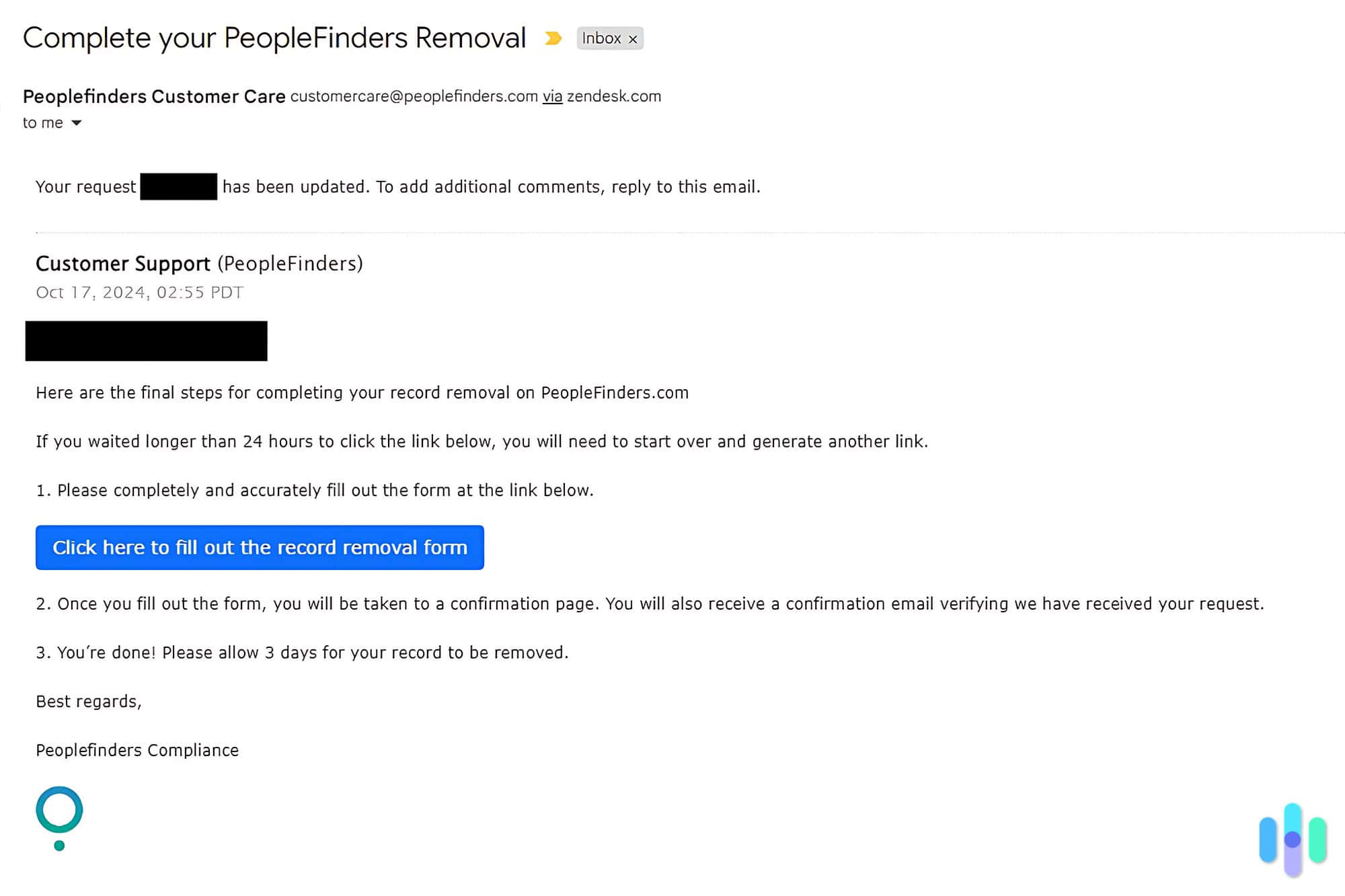1345x896 pixels.
Task: Select the Inbox tab label
Action: pyautogui.click(x=601, y=37)
